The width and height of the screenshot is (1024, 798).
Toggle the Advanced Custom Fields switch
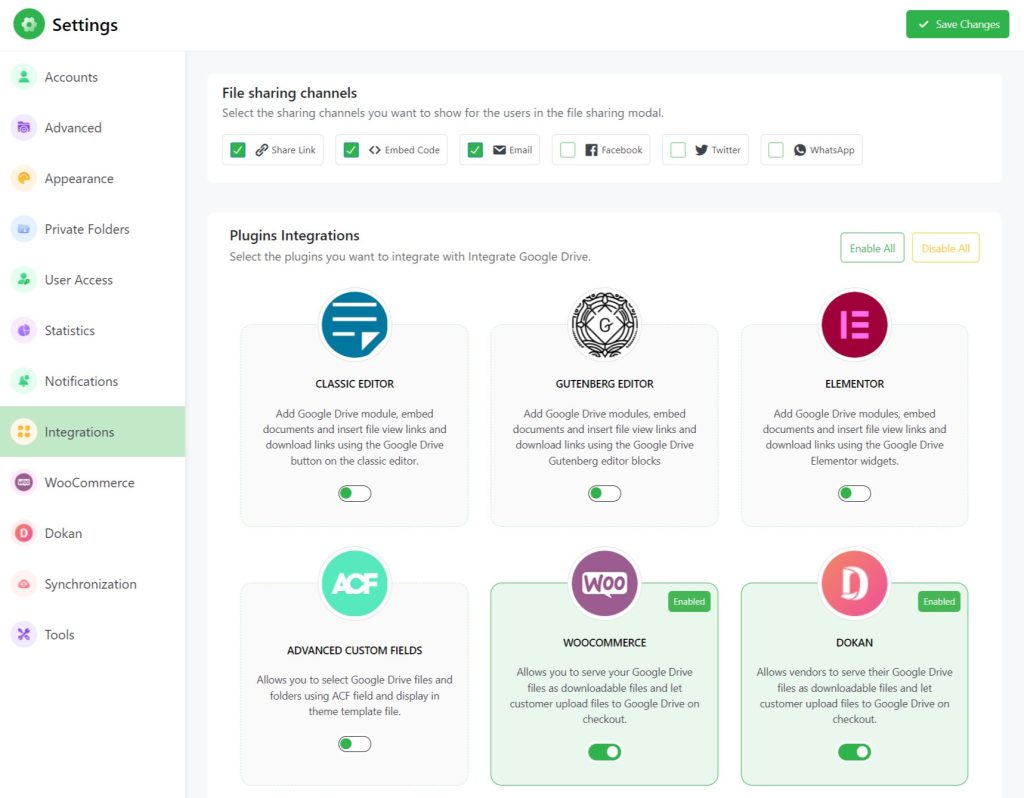[x=355, y=744]
